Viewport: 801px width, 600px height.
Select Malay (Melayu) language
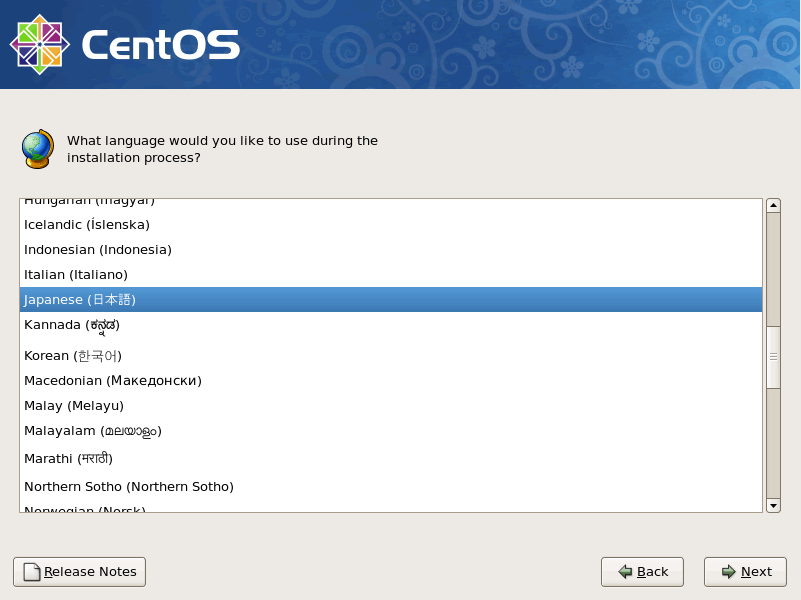tap(391, 405)
